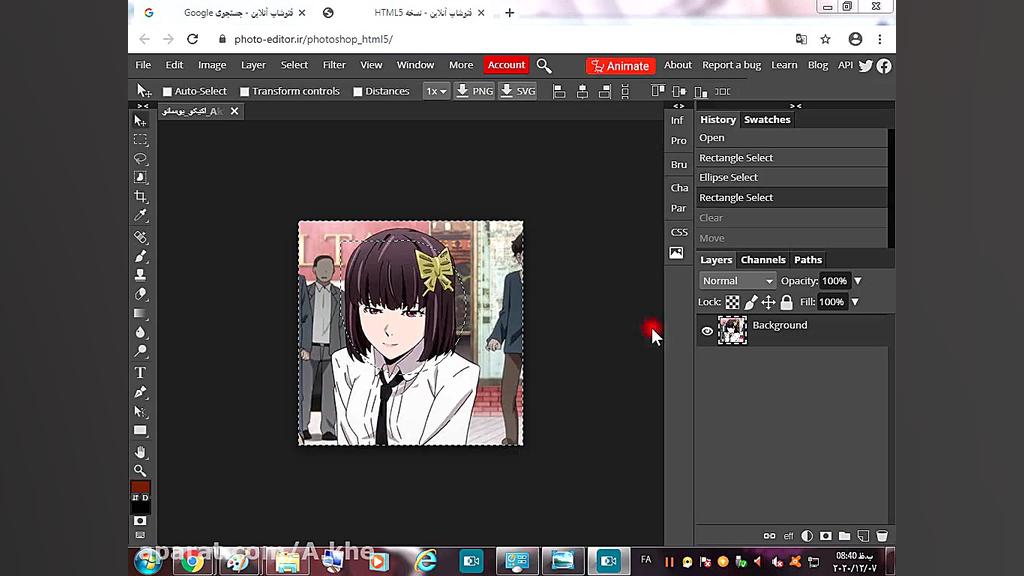Image resolution: width=1024 pixels, height=576 pixels.
Task: Add a raster mask to layer
Action: pyautogui.click(x=825, y=536)
